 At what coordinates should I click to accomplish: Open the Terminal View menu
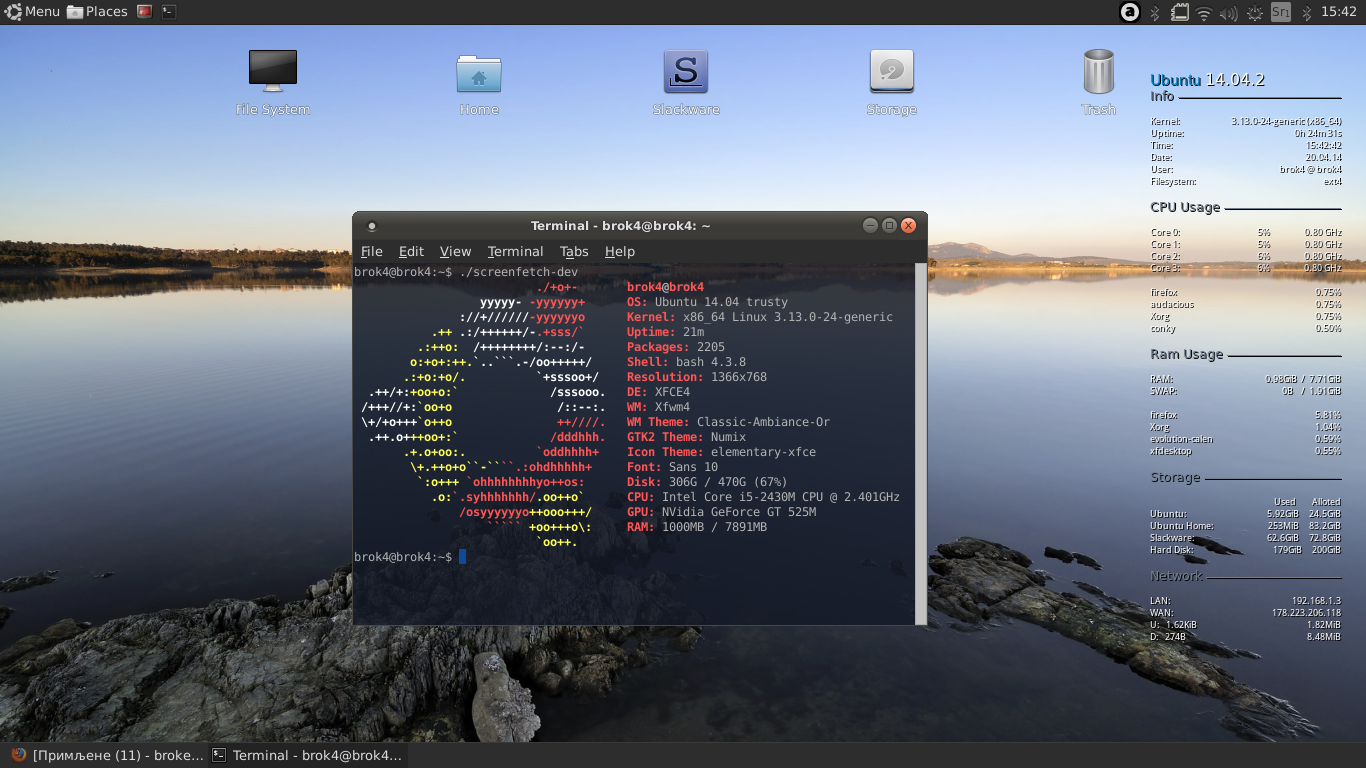pos(455,251)
